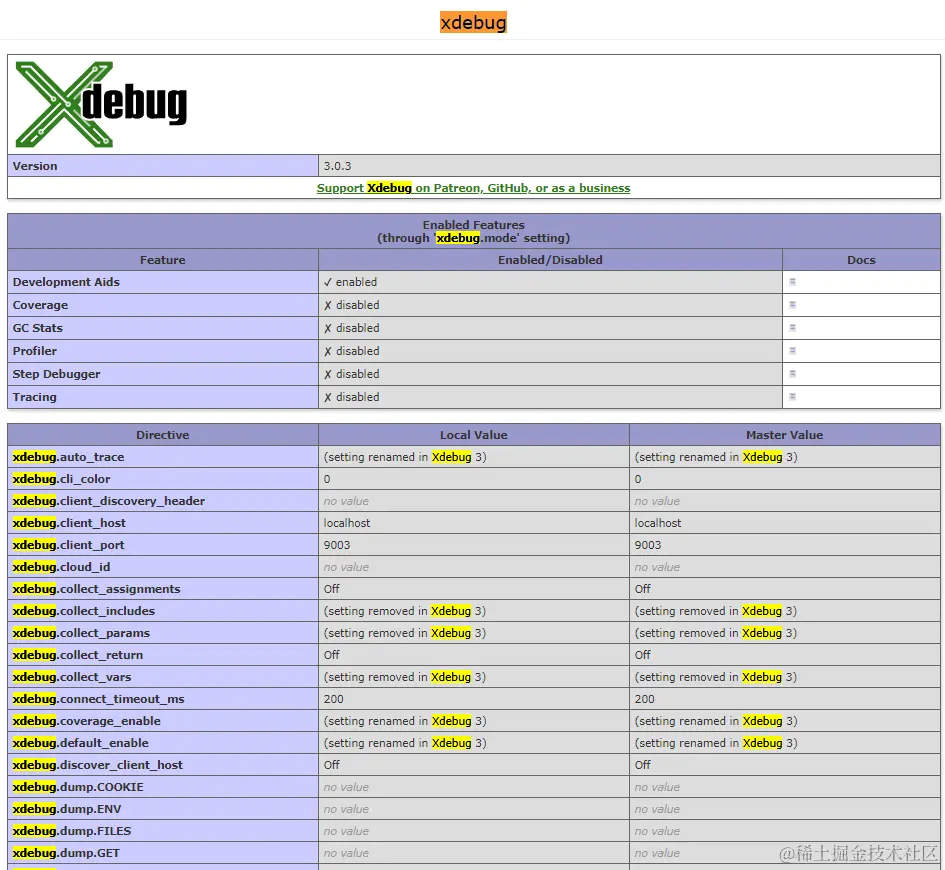Click the Local Value column header
Screen dimensions: 945x870
pos(474,435)
